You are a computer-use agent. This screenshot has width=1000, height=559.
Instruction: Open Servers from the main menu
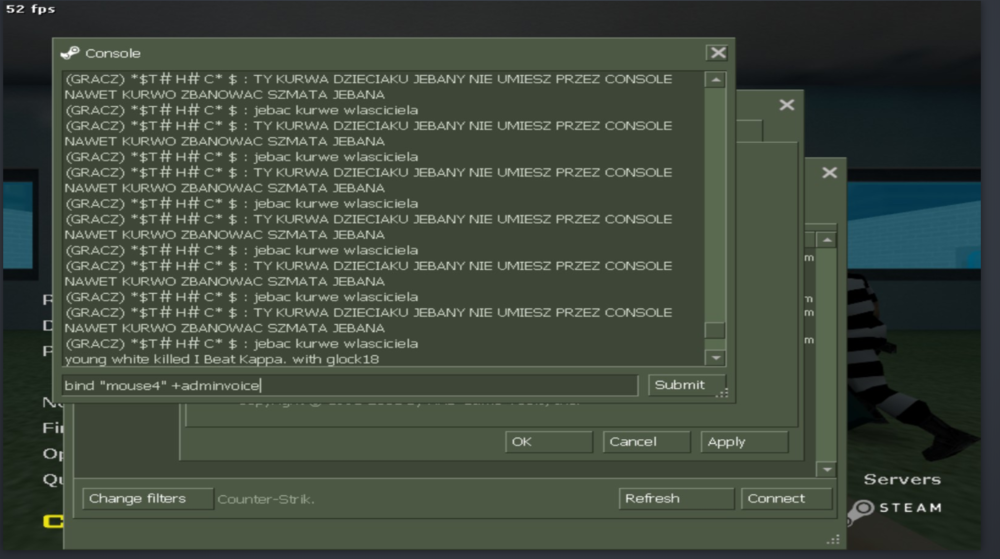pyautogui.click(x=902, y=479)
